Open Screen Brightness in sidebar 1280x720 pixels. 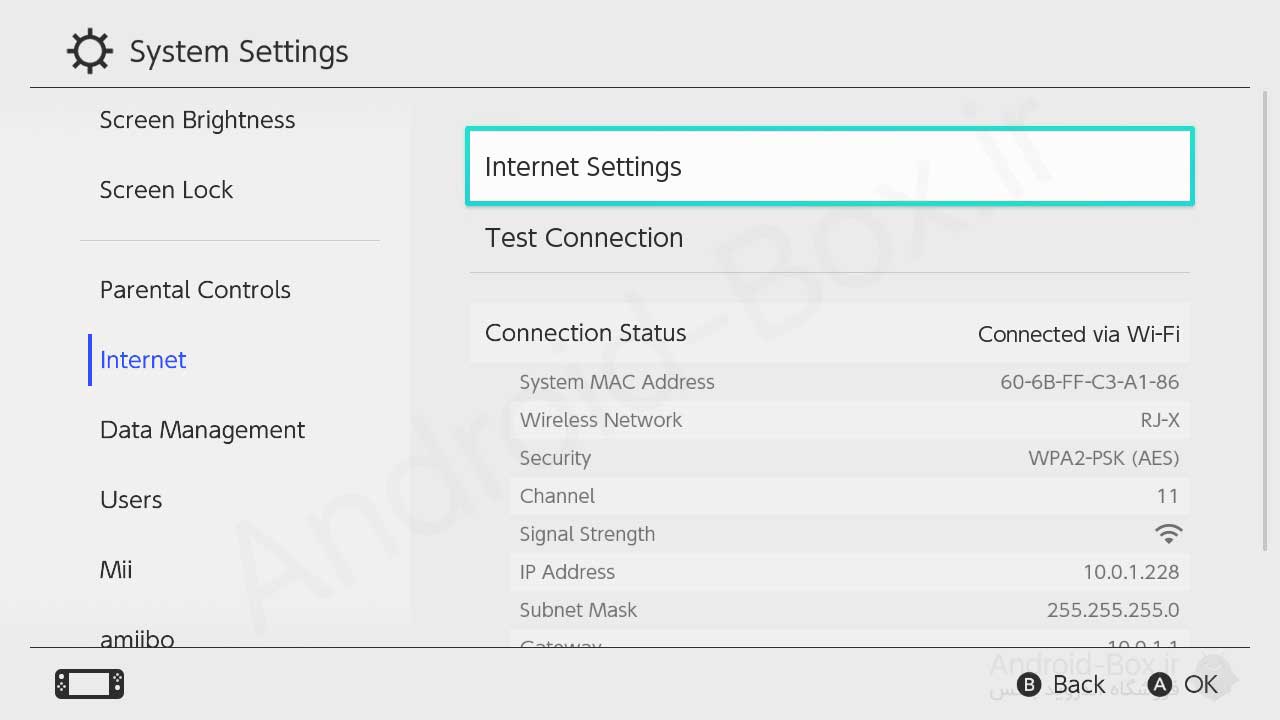click(x=197, y=121)
